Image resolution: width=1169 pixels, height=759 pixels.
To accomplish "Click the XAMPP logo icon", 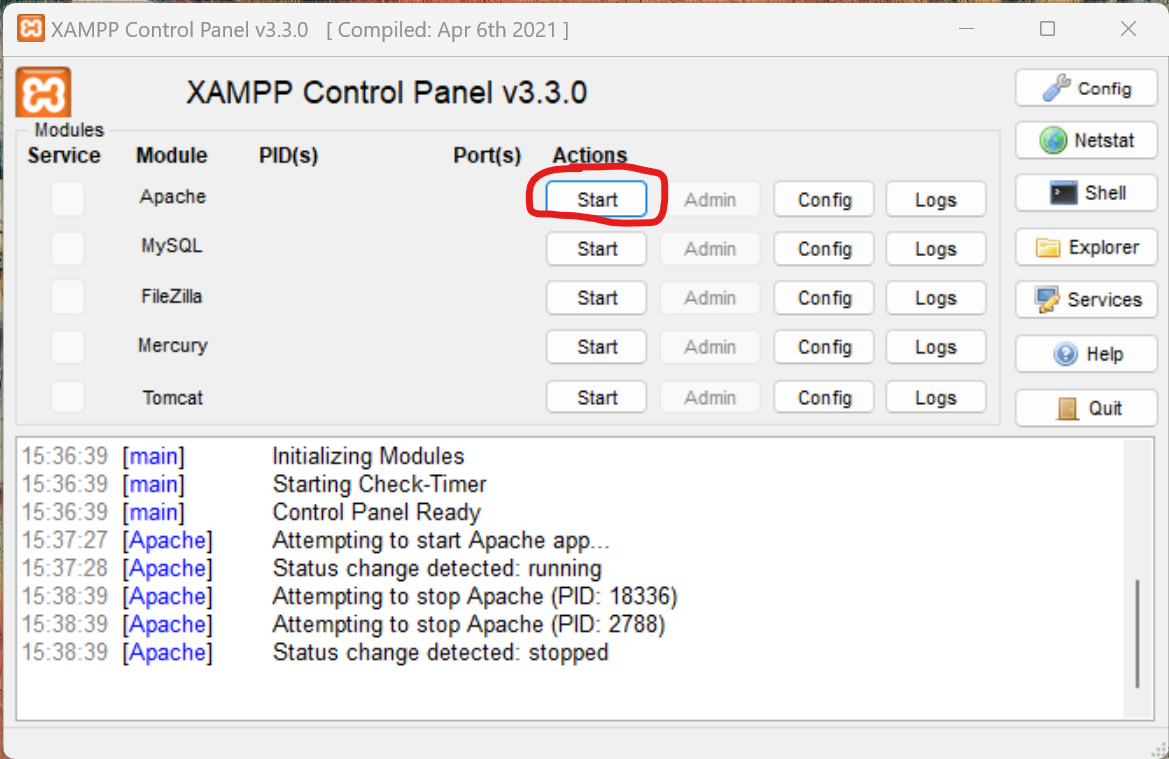I will pos(43,93).
